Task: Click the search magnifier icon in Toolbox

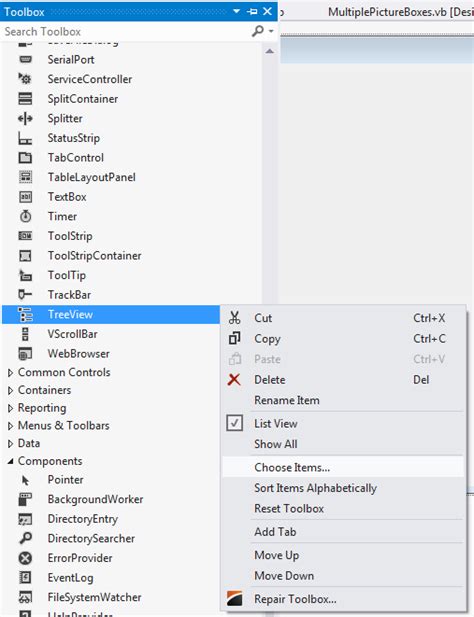Action: coord(258,31)
